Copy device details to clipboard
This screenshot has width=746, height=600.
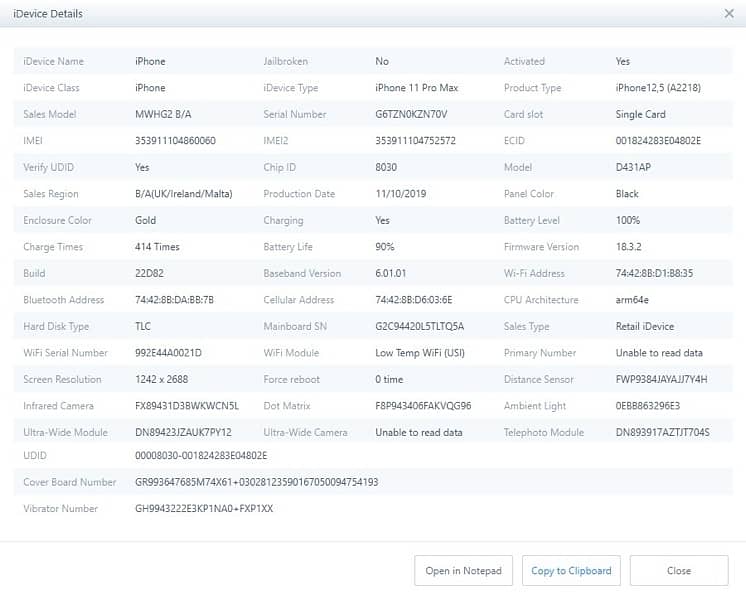[x=571, y=570]
